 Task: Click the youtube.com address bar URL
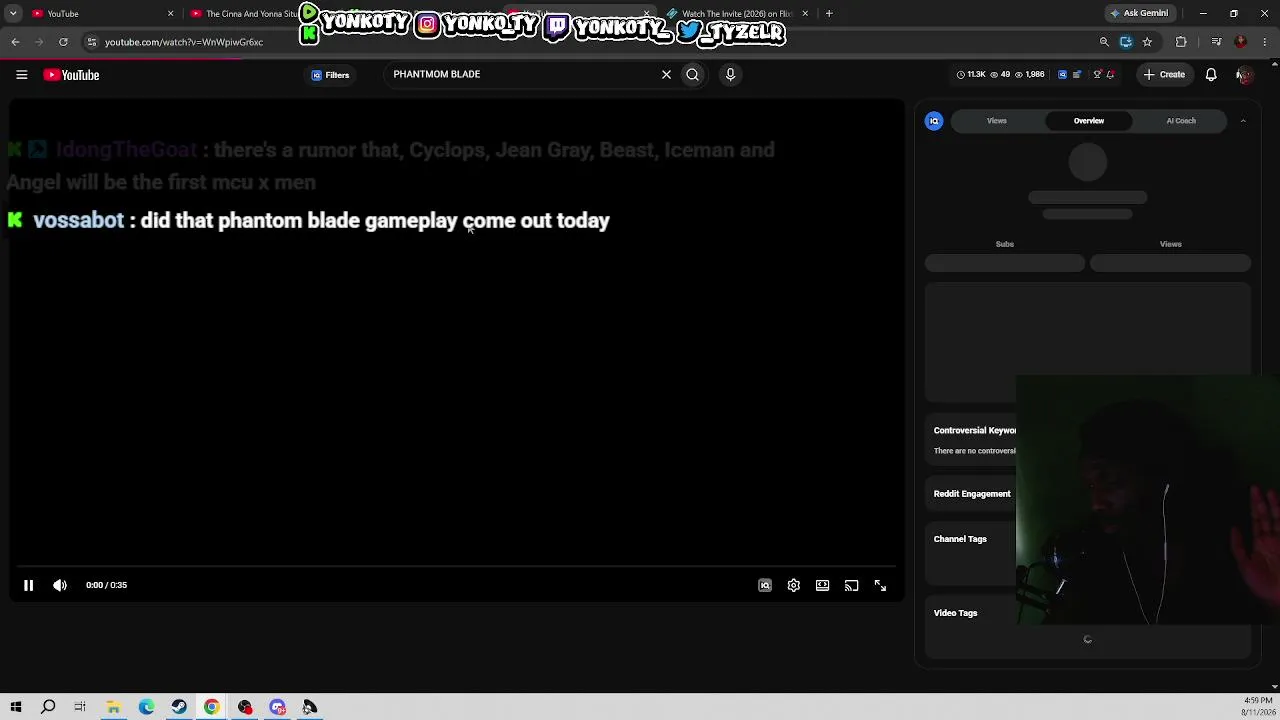coord(184,42)
